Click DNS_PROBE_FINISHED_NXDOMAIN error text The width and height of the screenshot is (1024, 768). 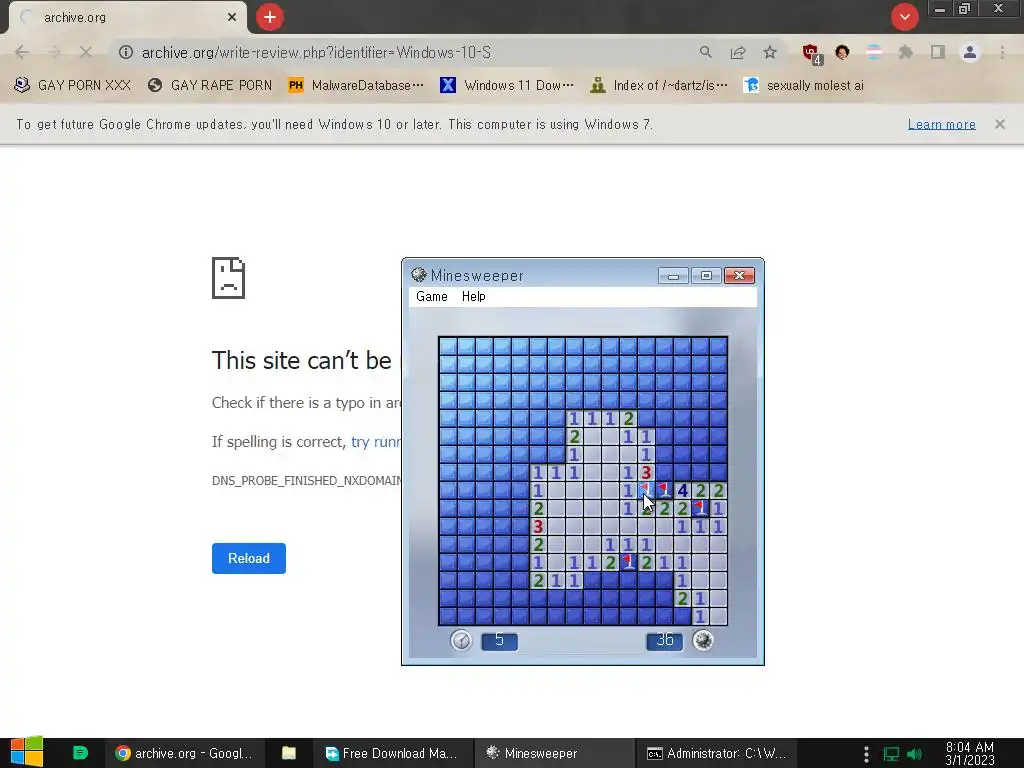coord(306,481)
